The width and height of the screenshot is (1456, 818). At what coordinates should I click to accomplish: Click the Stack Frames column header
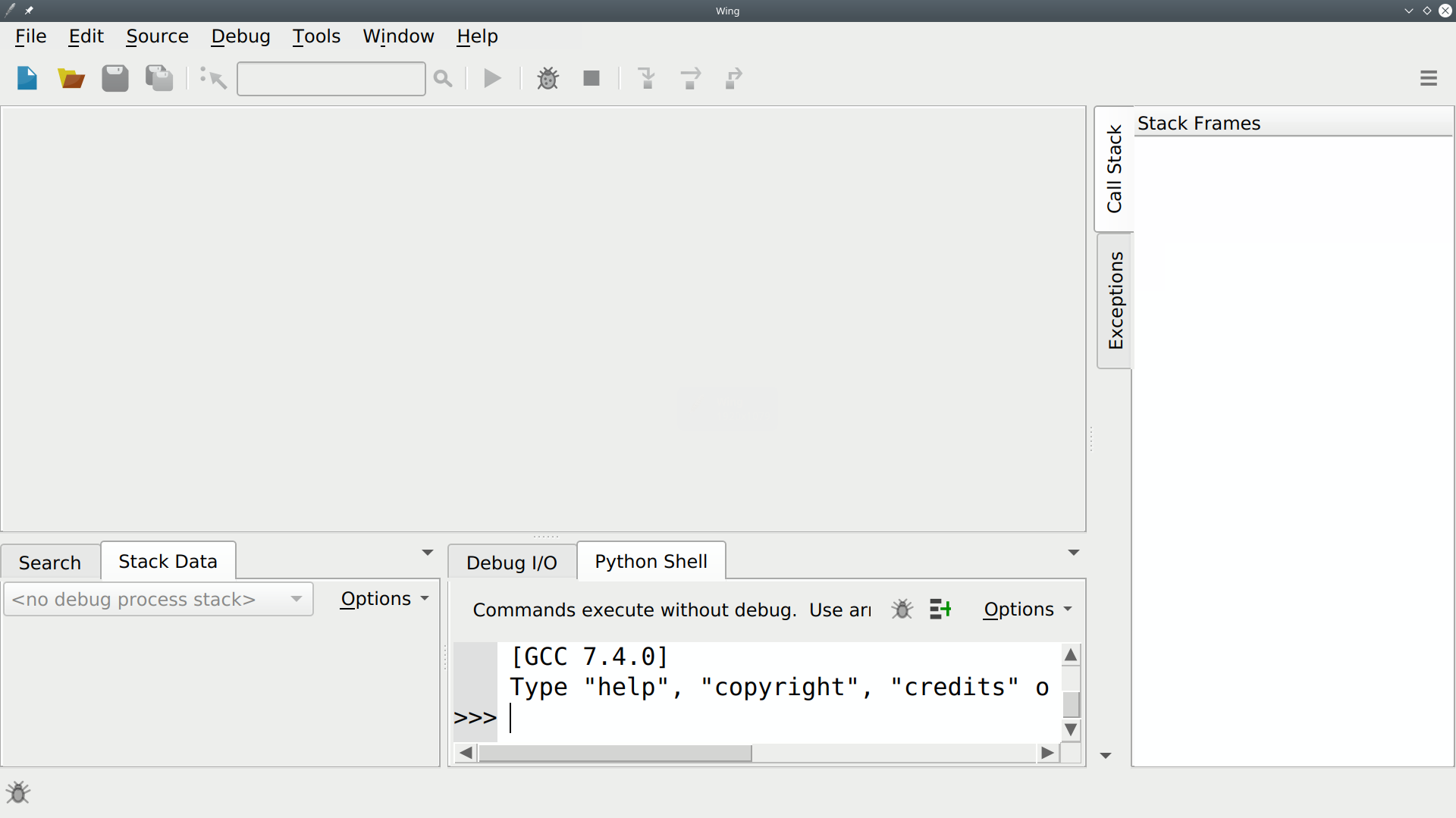pos(1293,123)
